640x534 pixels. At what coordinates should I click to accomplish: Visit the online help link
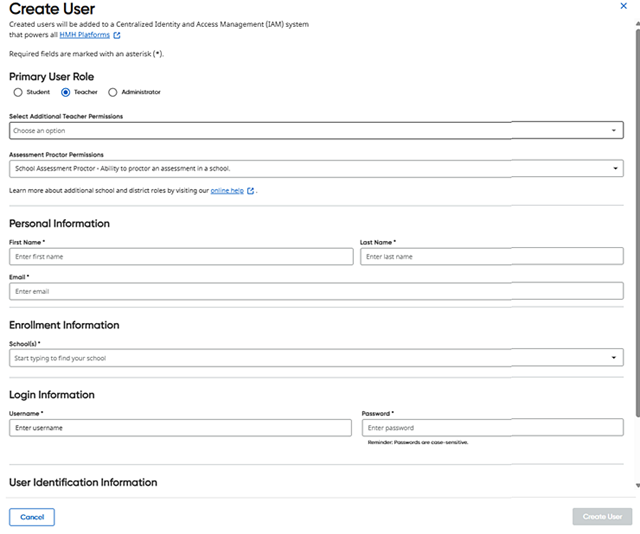tap(227, 191)
